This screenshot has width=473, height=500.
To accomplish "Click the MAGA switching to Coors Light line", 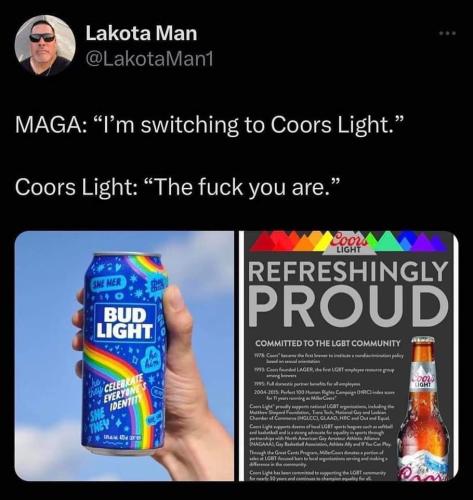I will click(x=209, y=124).
